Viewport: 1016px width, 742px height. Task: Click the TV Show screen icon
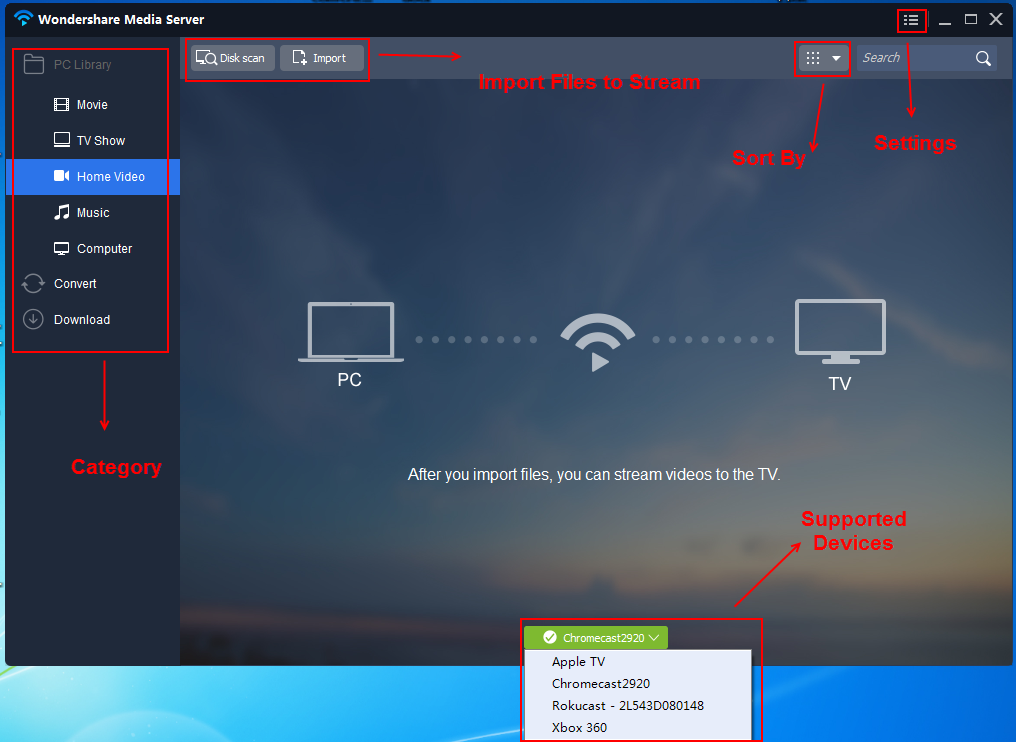(x=62, y=140)
